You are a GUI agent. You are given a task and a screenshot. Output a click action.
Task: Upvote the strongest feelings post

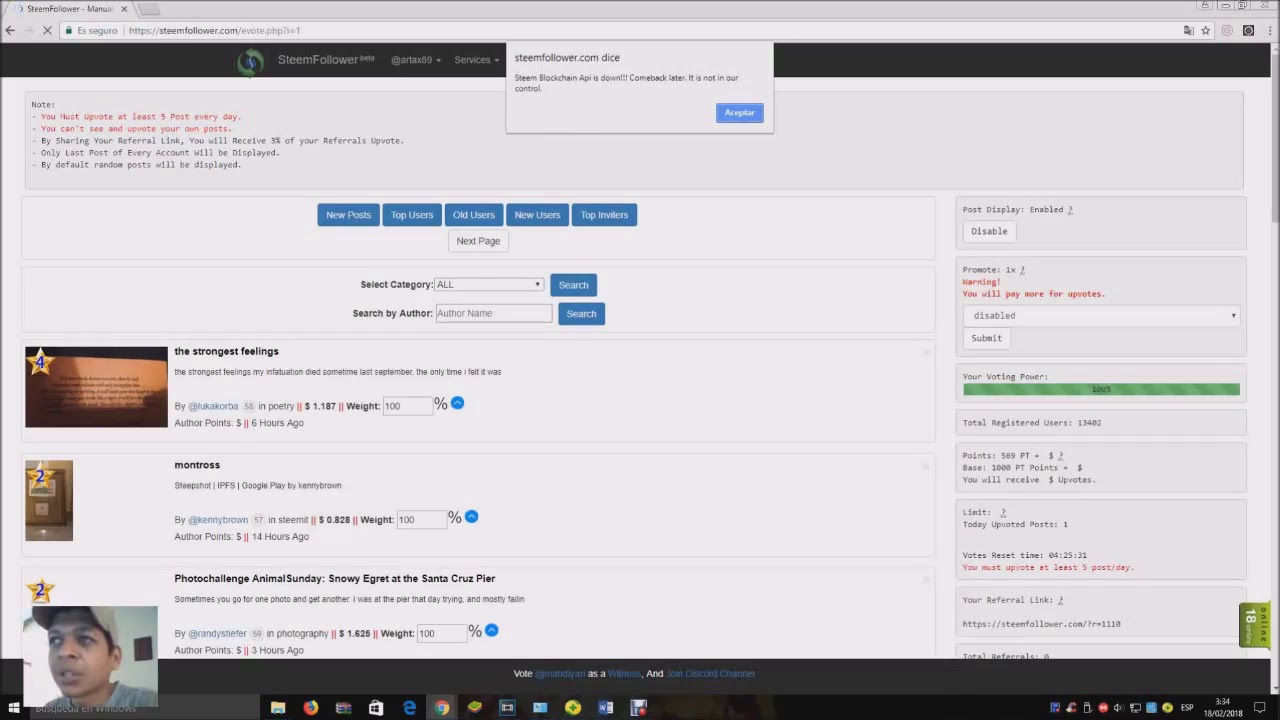(457, 403)
